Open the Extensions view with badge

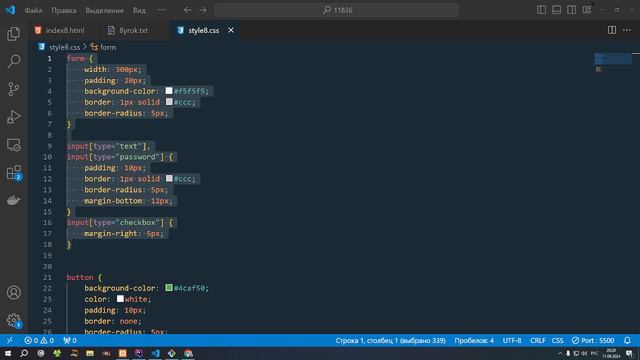click(13, 173)
